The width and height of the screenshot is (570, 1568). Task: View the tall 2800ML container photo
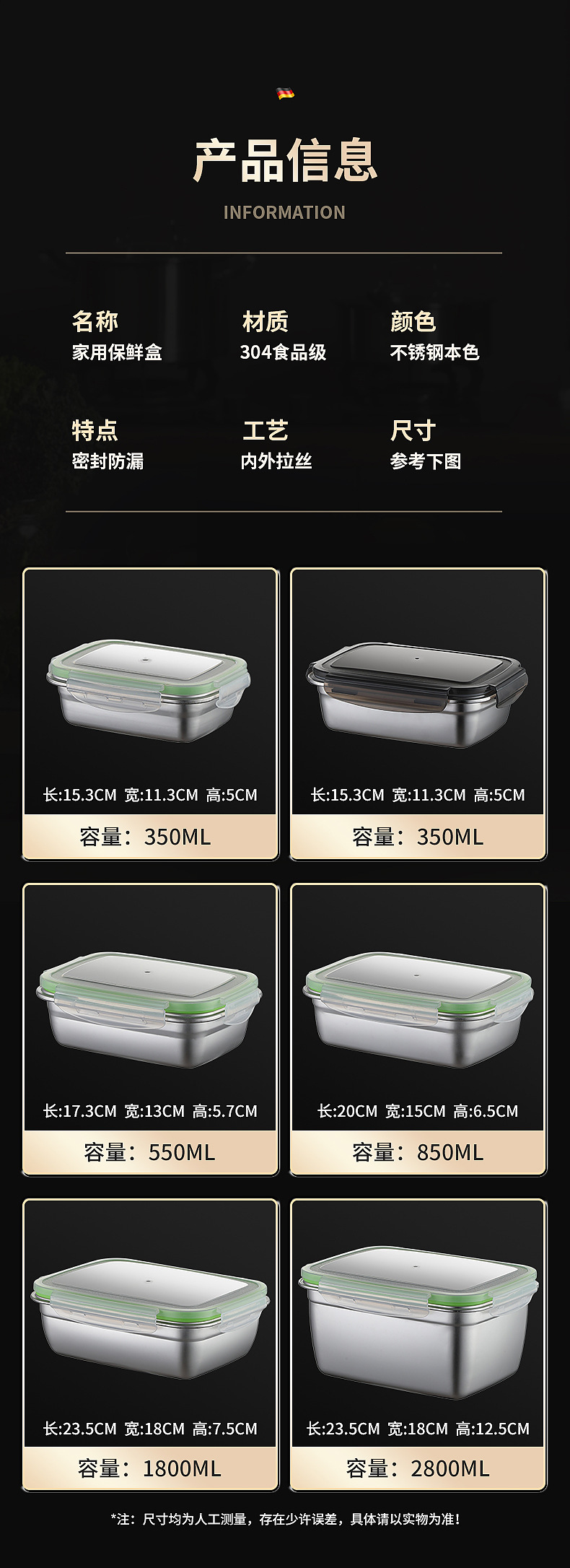[x=418, y=1322]
